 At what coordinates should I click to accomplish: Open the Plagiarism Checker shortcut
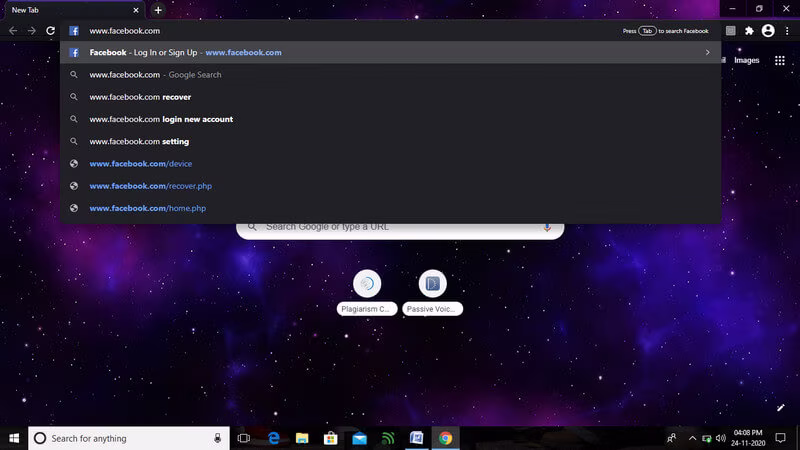pyautogui.click(x=367, y=292)
